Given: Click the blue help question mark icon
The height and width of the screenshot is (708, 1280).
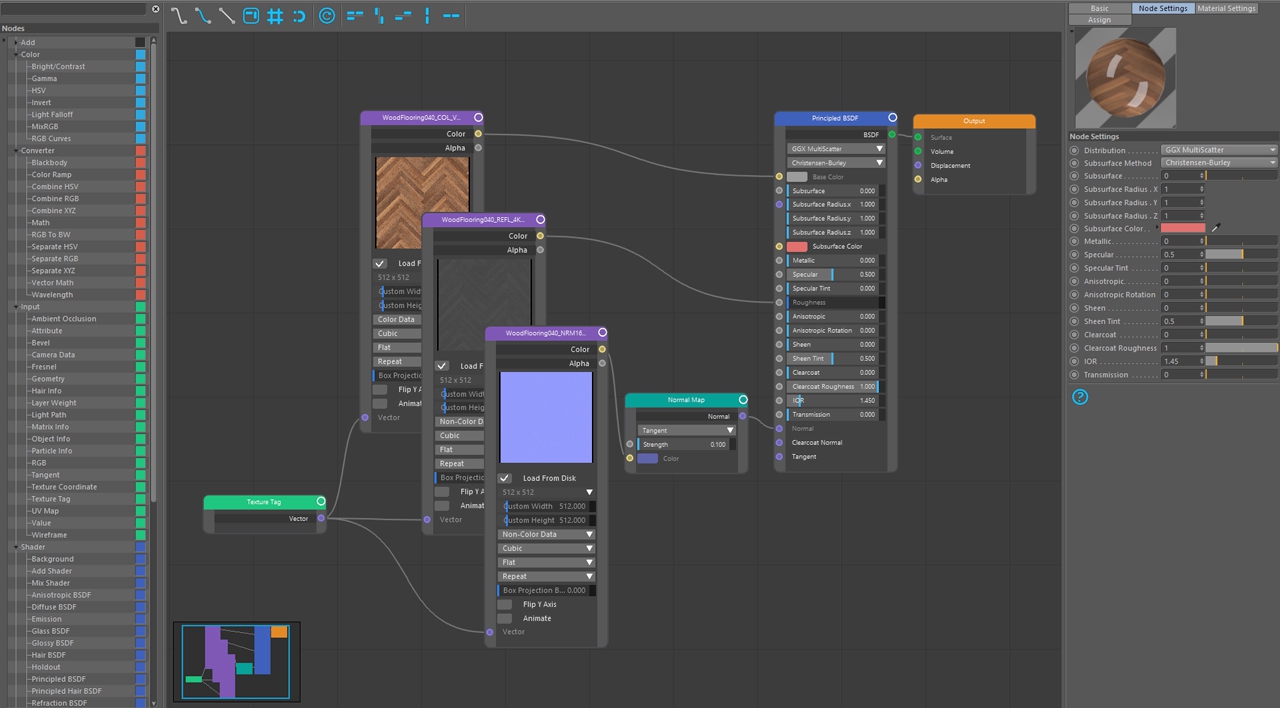Looking at the screenshot, I should (x=1080, y=397).
